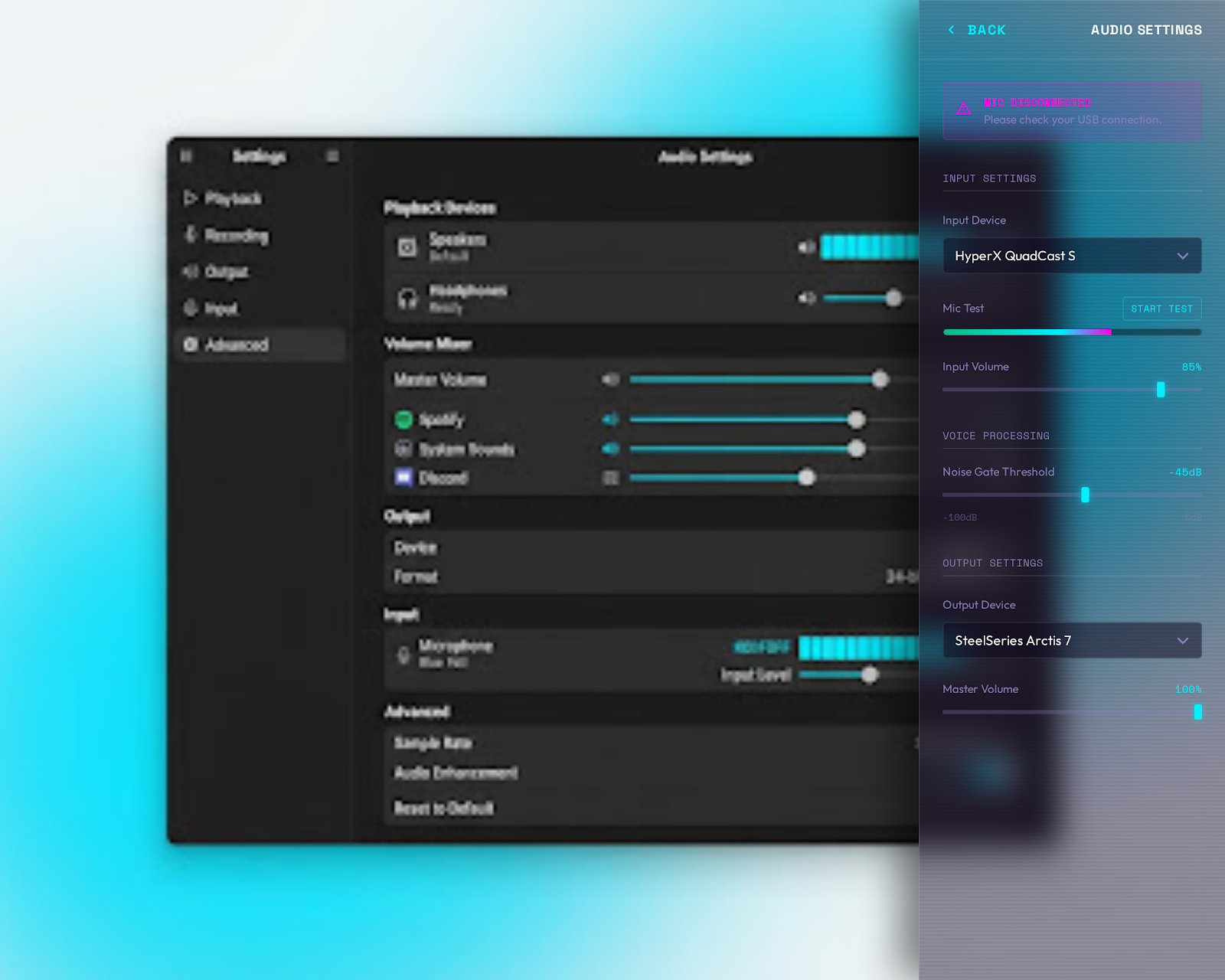Select Recording in the Settings sidebar

pyautogui.click(x=260, y=235)
